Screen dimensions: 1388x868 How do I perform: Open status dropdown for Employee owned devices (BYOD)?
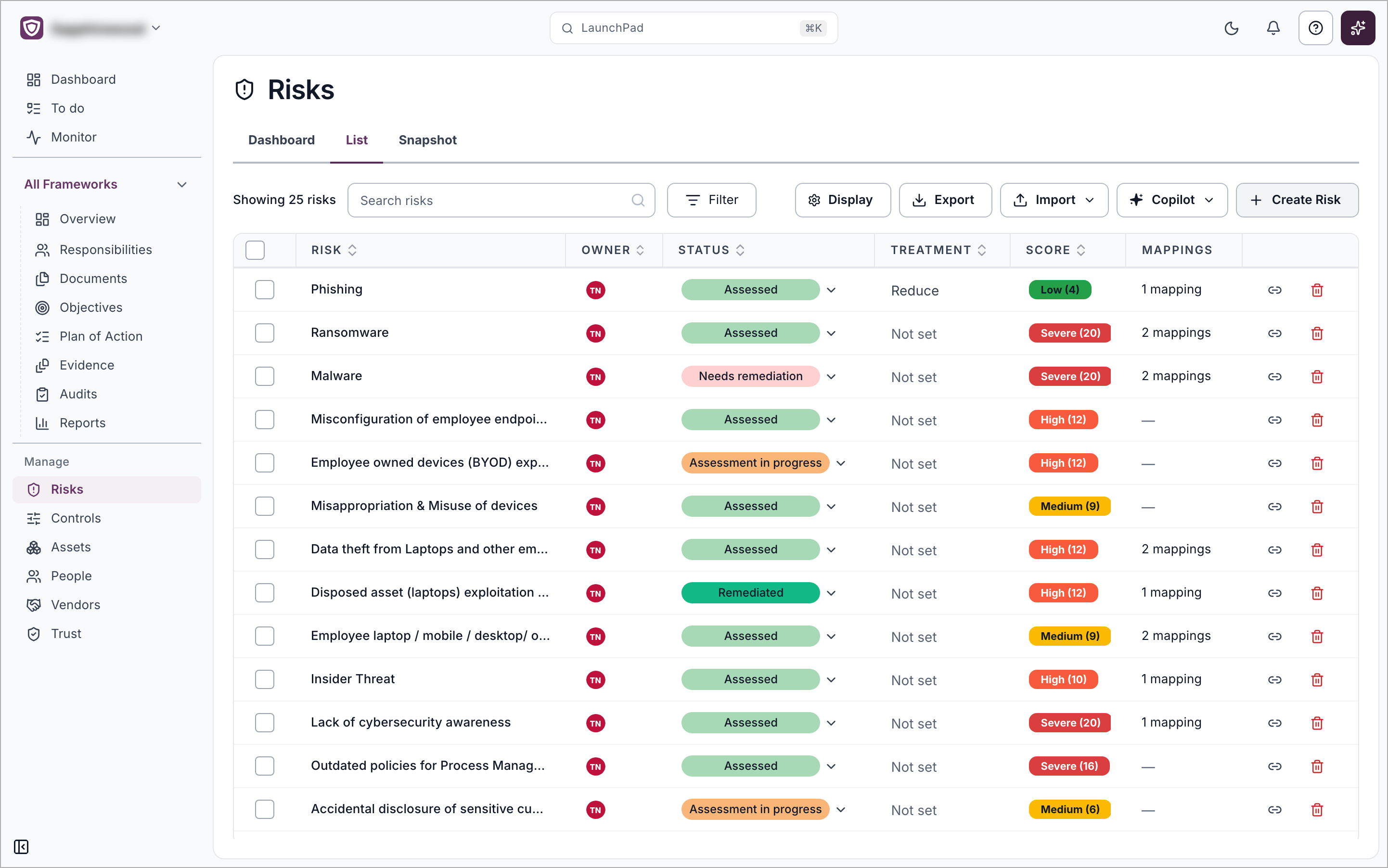pos(841,463)
